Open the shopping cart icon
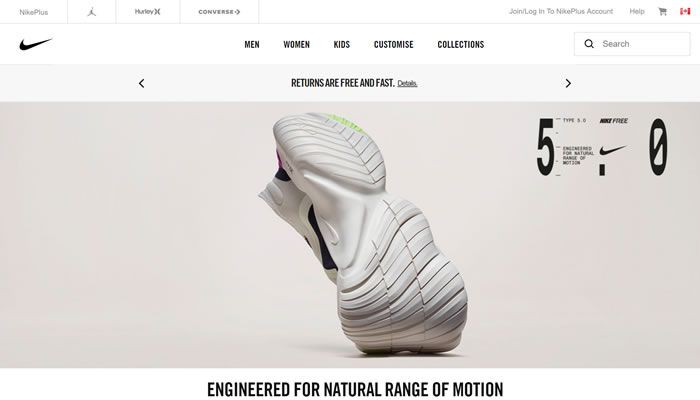 click(662, 12)
